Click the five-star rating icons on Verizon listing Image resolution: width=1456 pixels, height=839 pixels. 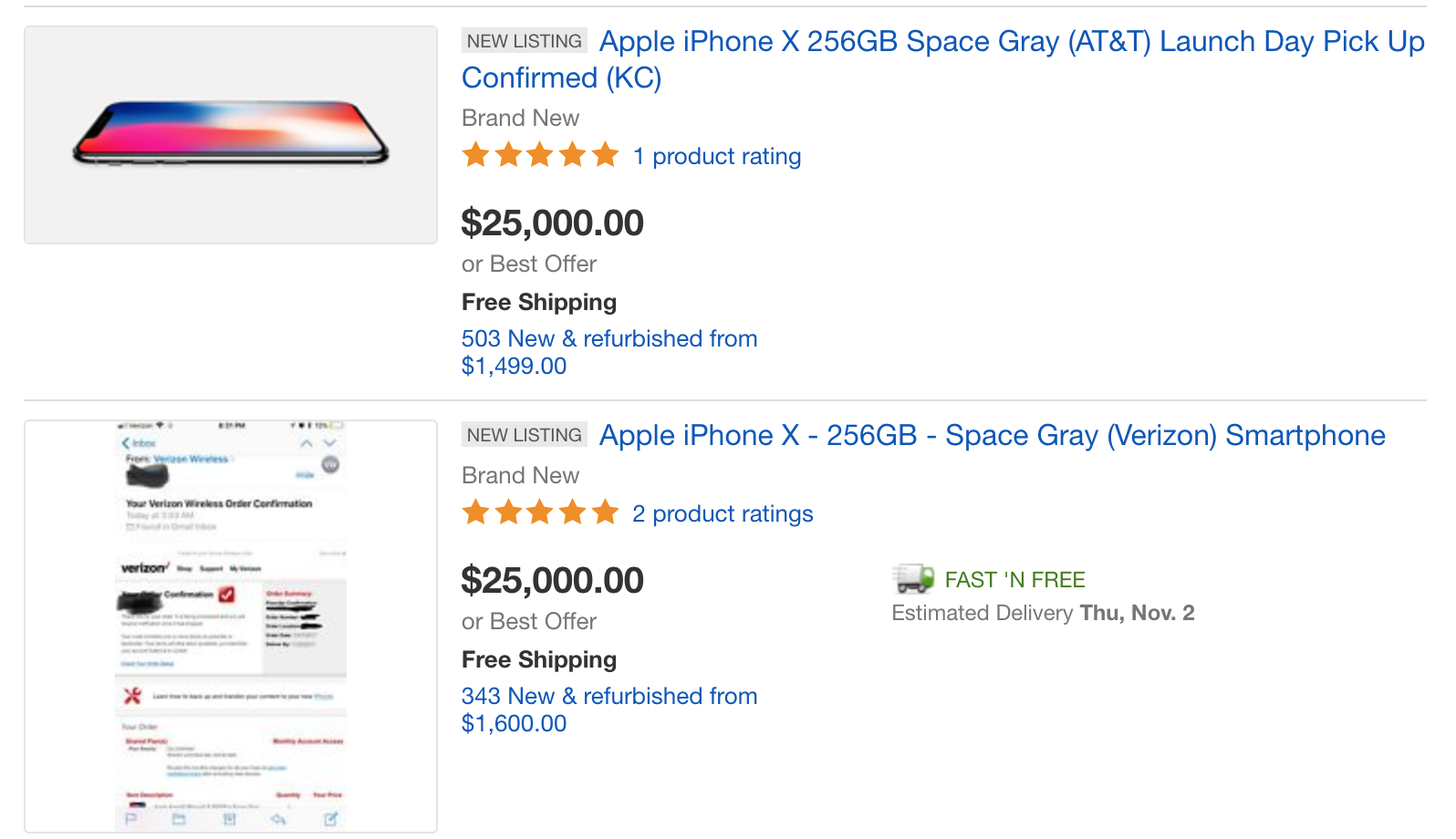coord(541,513)
